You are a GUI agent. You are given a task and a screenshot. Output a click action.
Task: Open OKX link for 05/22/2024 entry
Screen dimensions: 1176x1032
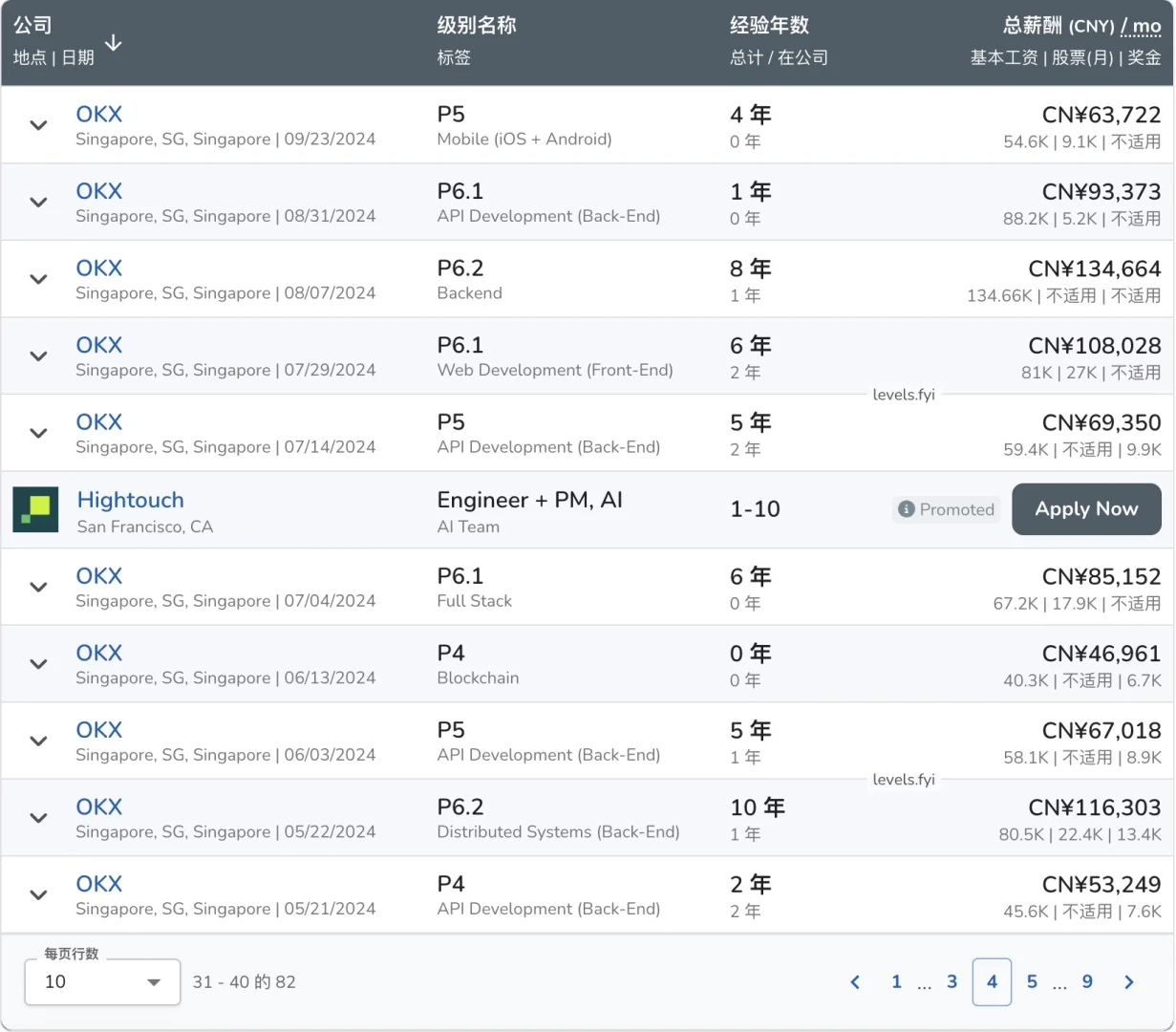click(99, 806)
